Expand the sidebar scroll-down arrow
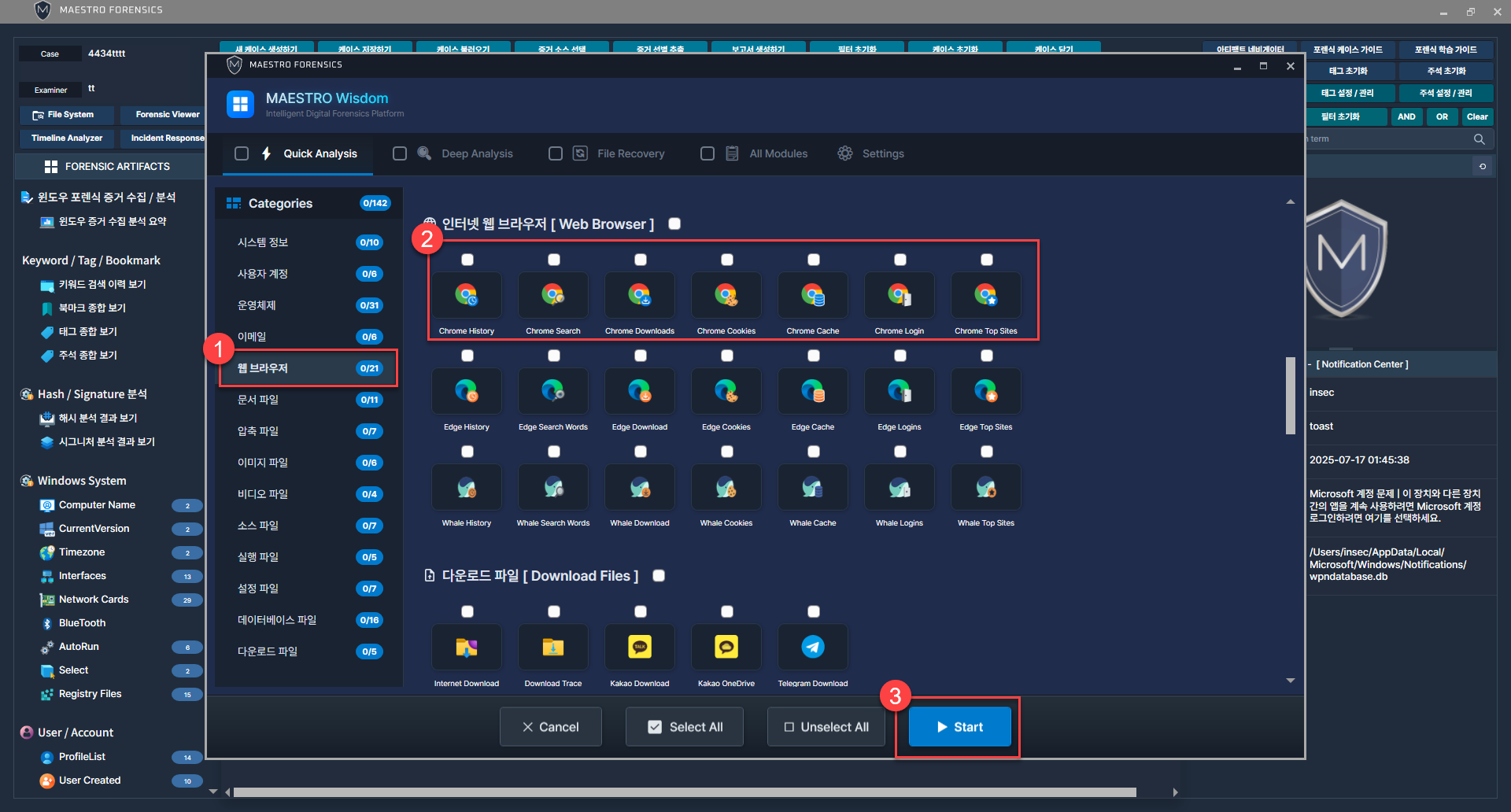1511x812 pixels. tap(213, 792)
